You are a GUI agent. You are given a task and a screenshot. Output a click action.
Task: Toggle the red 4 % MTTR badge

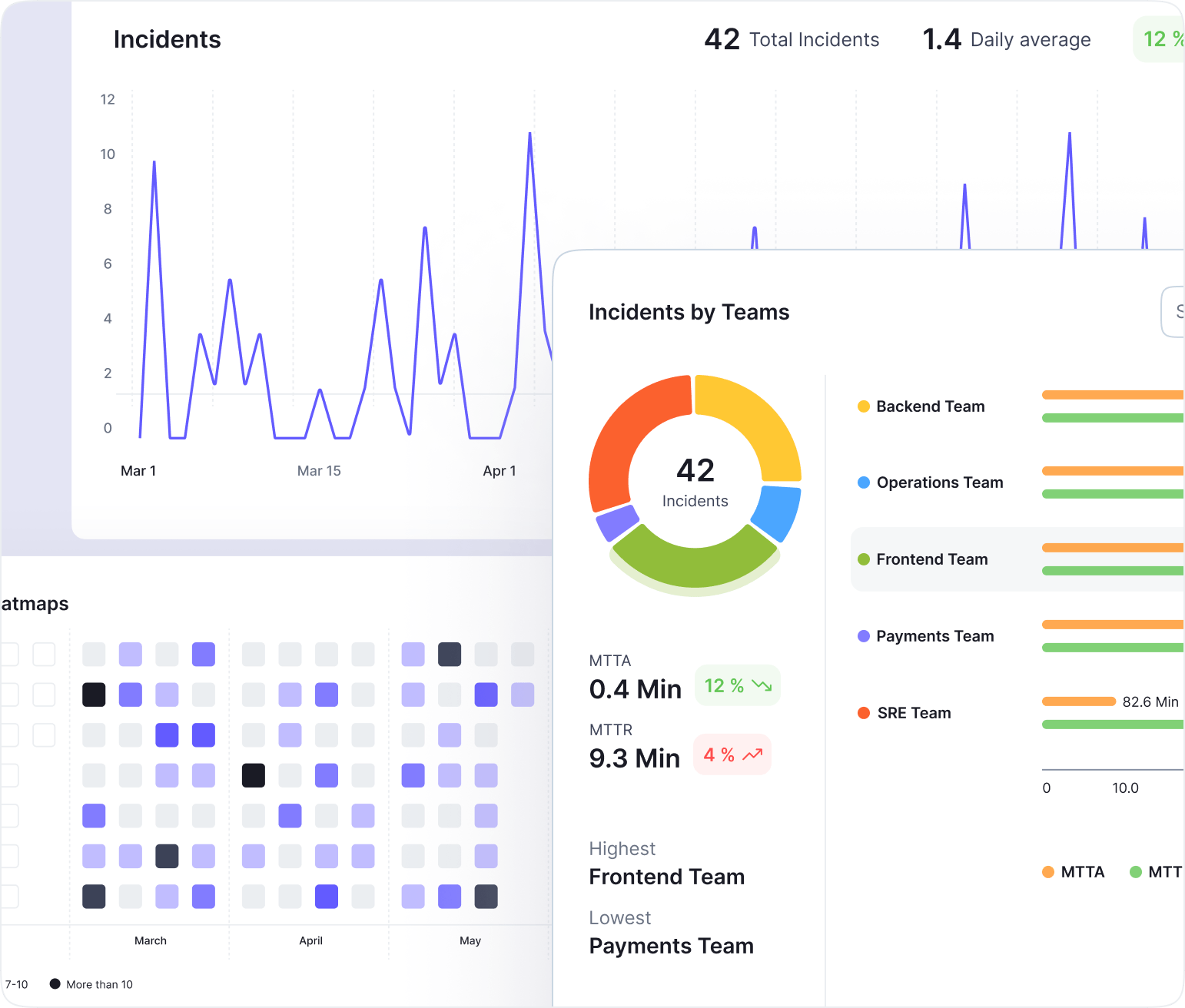[732, 754]
